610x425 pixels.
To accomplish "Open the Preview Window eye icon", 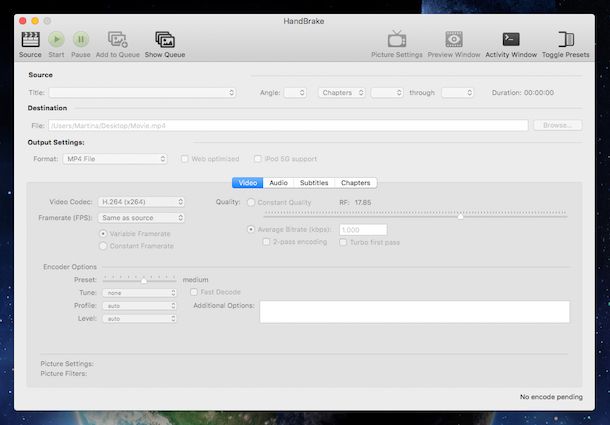I will [x=454, y=39].
